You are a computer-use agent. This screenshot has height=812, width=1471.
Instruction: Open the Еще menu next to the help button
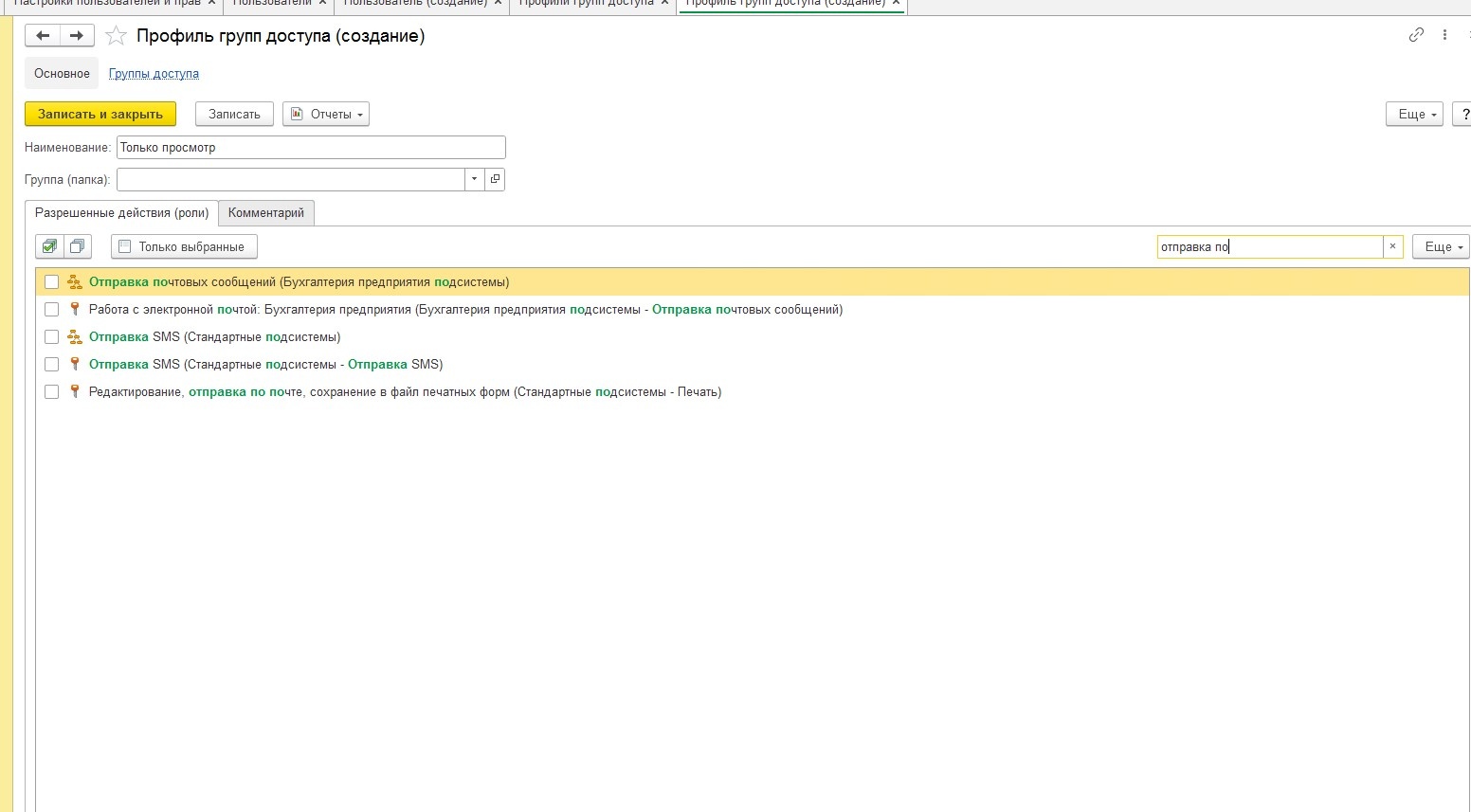click(1414, 114)
